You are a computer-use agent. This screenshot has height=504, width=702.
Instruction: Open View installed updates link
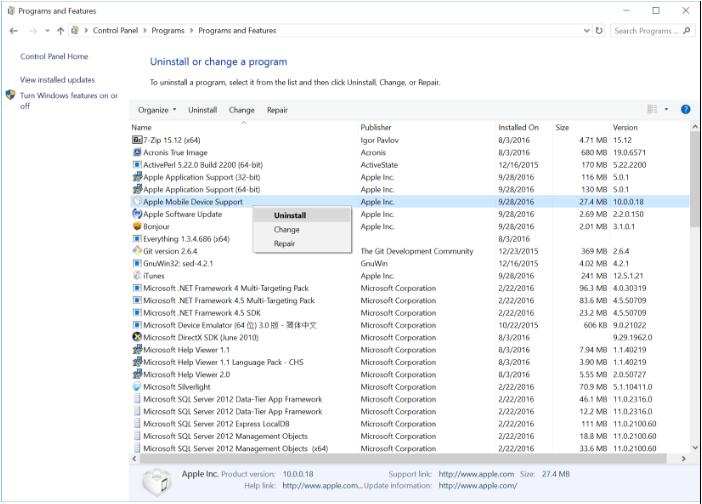(57, 80)
